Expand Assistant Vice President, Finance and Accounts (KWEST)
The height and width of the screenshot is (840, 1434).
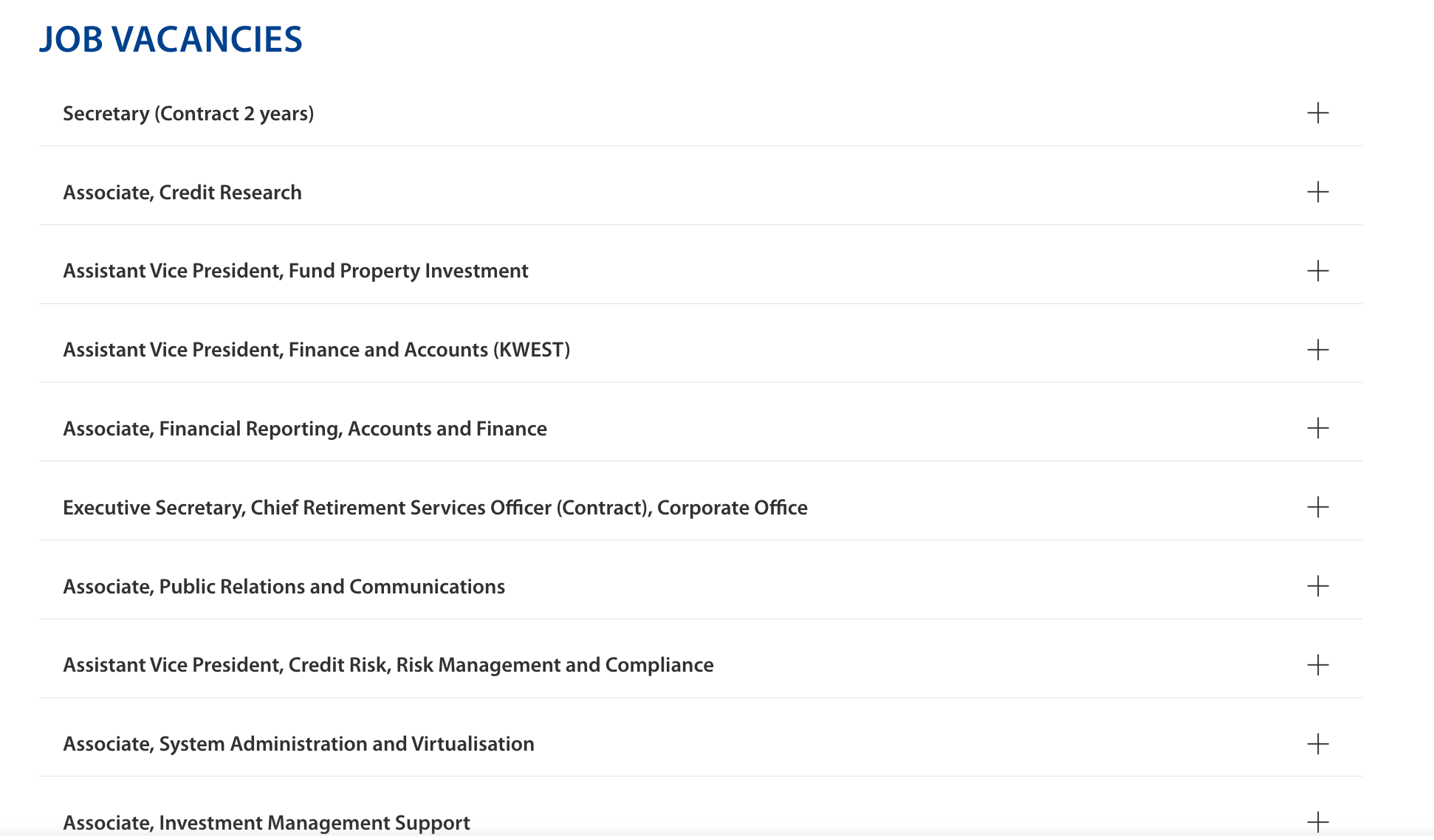(x=316, y=350)
